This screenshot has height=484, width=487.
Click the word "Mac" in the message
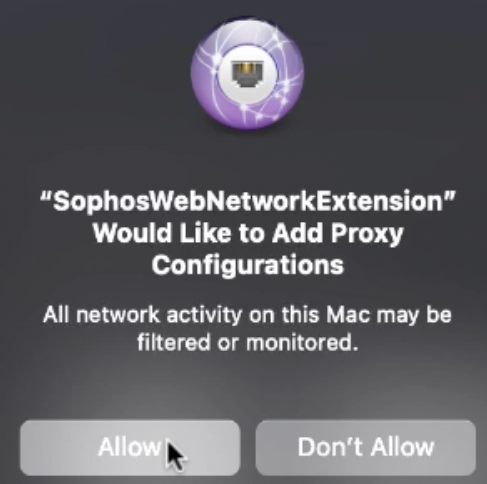348,315
